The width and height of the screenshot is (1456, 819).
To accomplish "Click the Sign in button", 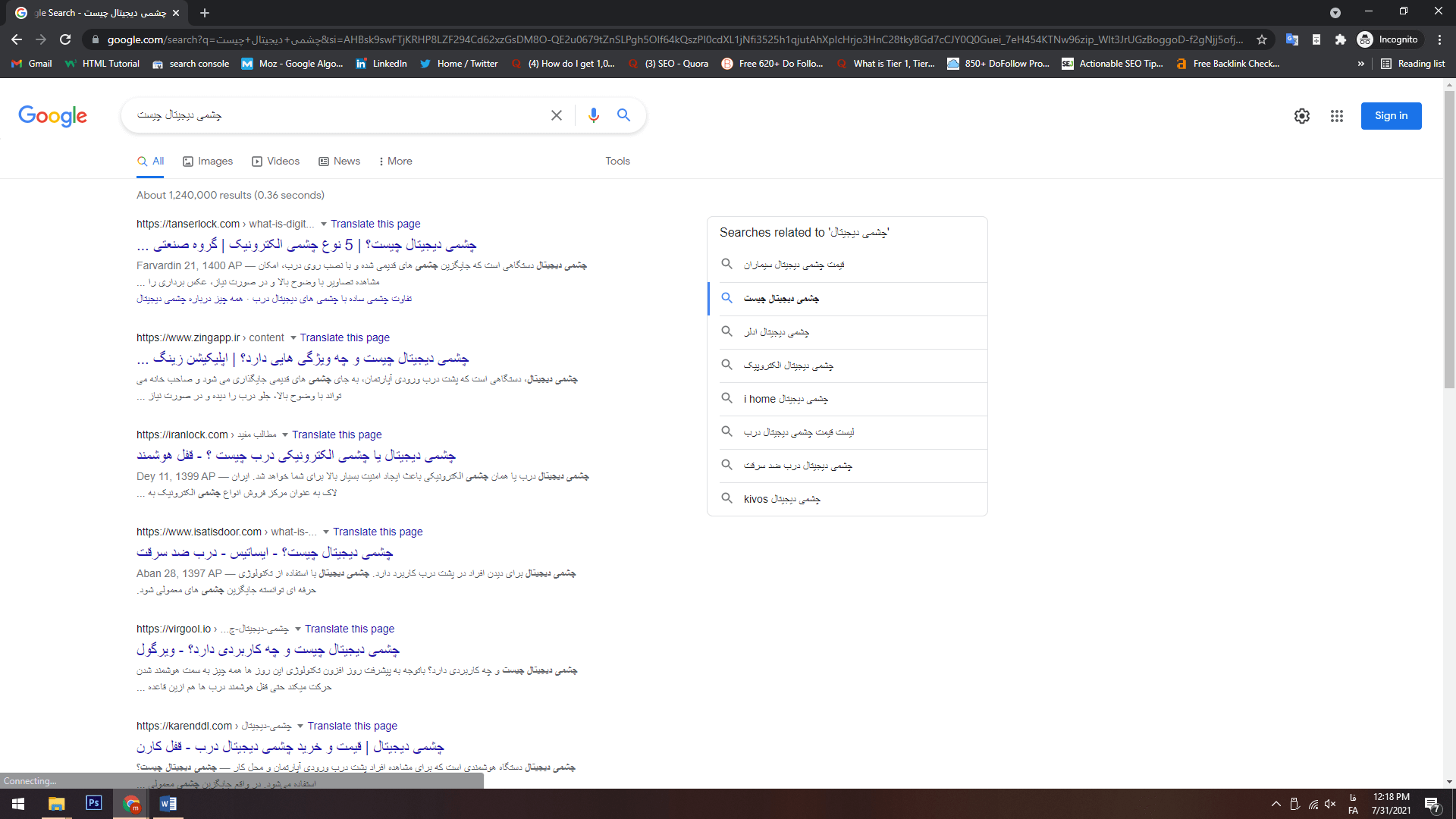I will point(1391,116).
